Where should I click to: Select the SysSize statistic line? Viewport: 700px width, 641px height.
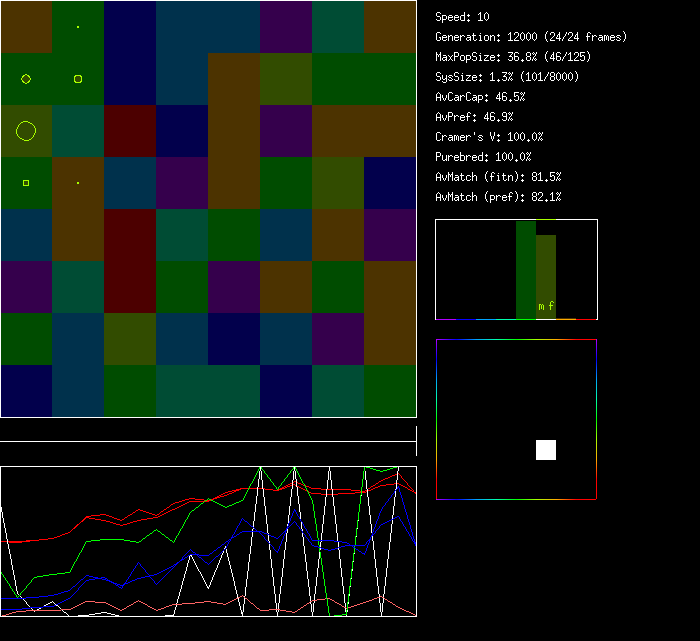(x=507, y=77)
